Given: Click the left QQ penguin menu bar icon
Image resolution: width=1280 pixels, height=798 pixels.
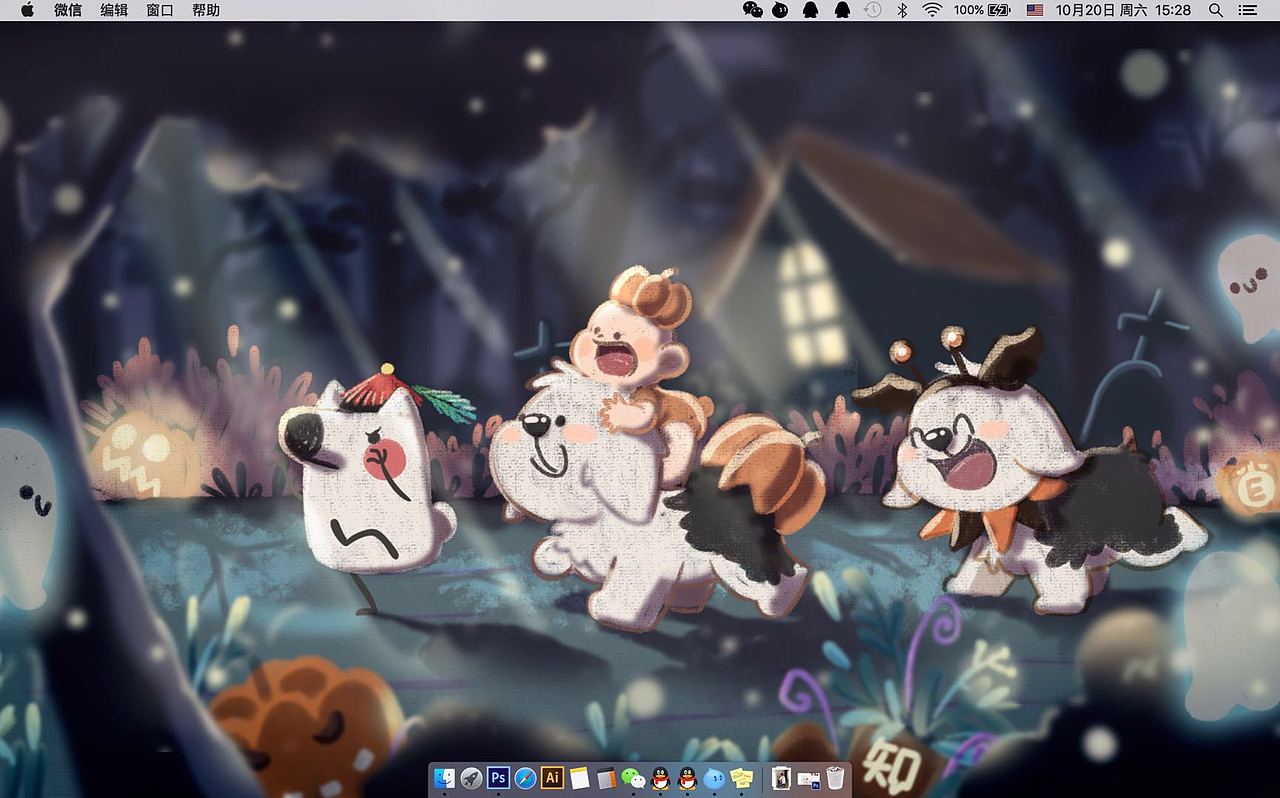Looking at the screenshot, I should click(811, 10).
